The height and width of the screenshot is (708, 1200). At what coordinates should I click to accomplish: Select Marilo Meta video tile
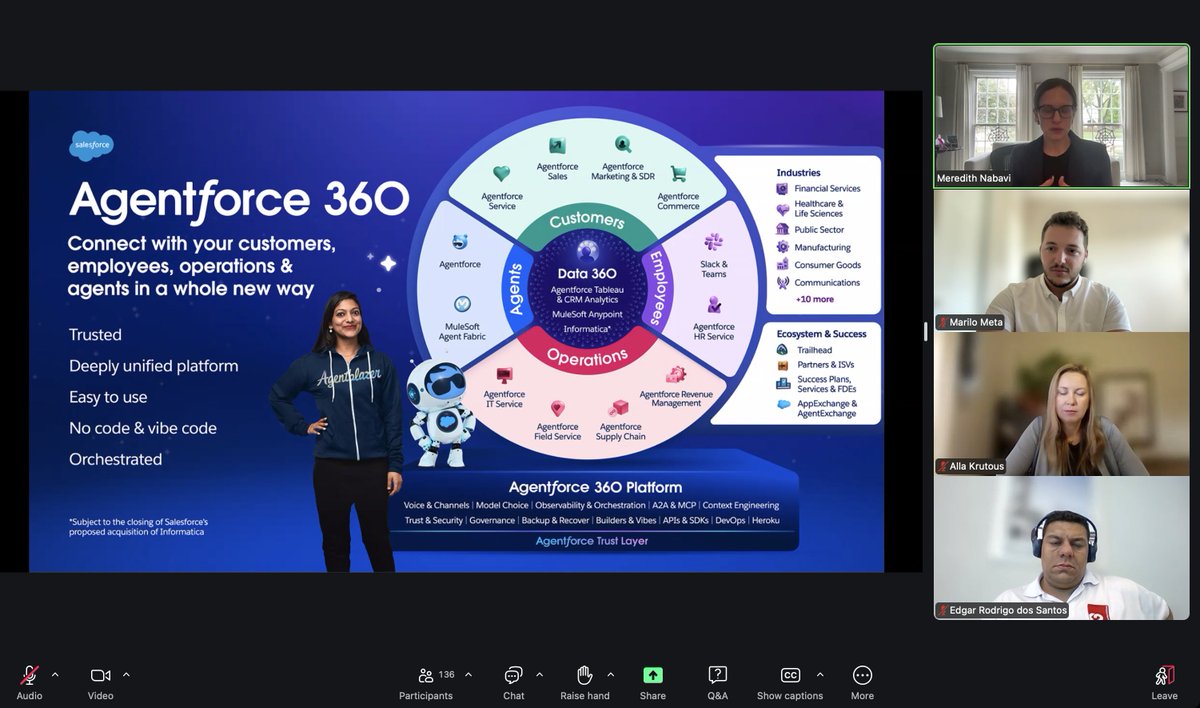coord(1061,260)
